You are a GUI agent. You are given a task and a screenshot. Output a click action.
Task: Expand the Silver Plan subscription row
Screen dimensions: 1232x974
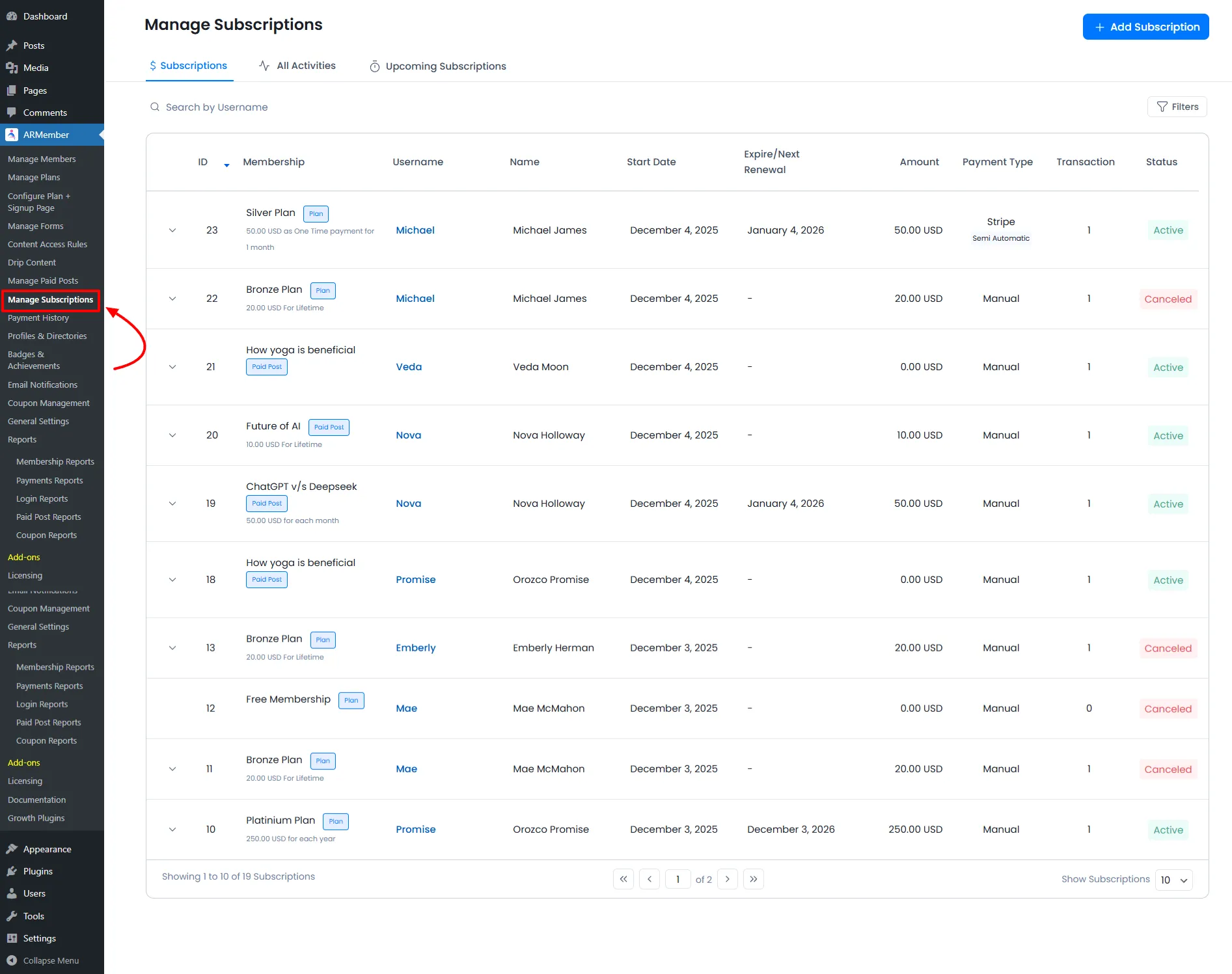click(172, 230)
